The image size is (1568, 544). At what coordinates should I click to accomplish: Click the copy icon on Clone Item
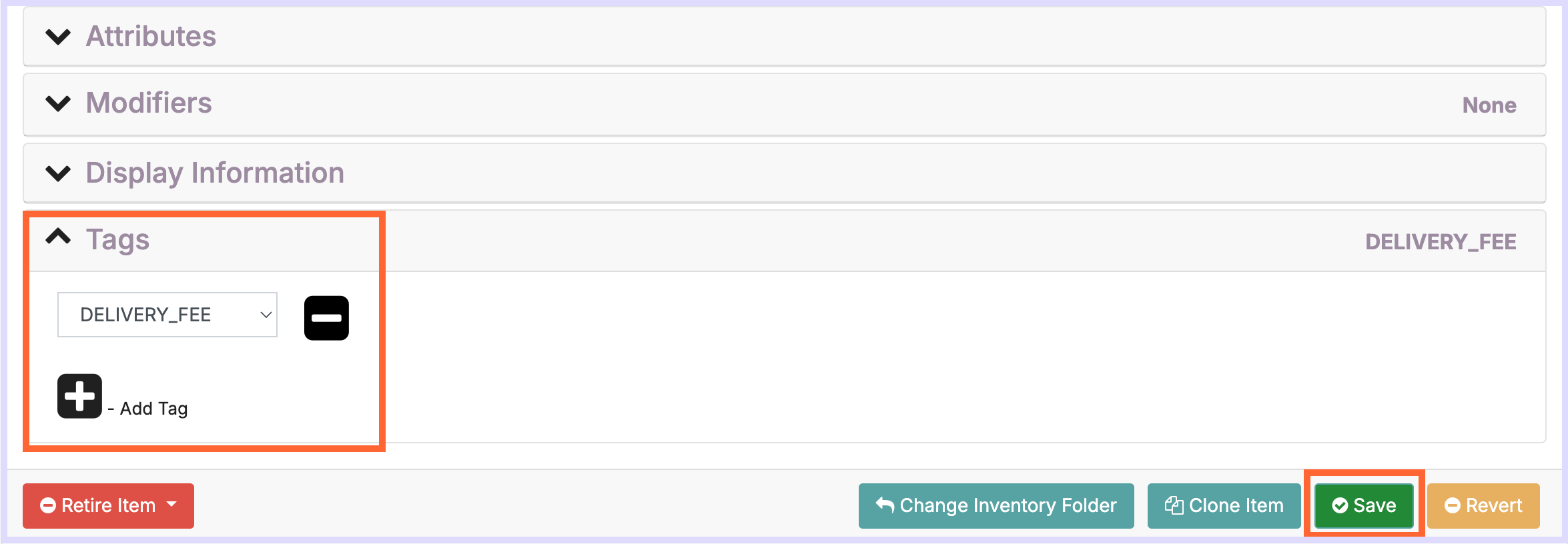[1174, 505]
